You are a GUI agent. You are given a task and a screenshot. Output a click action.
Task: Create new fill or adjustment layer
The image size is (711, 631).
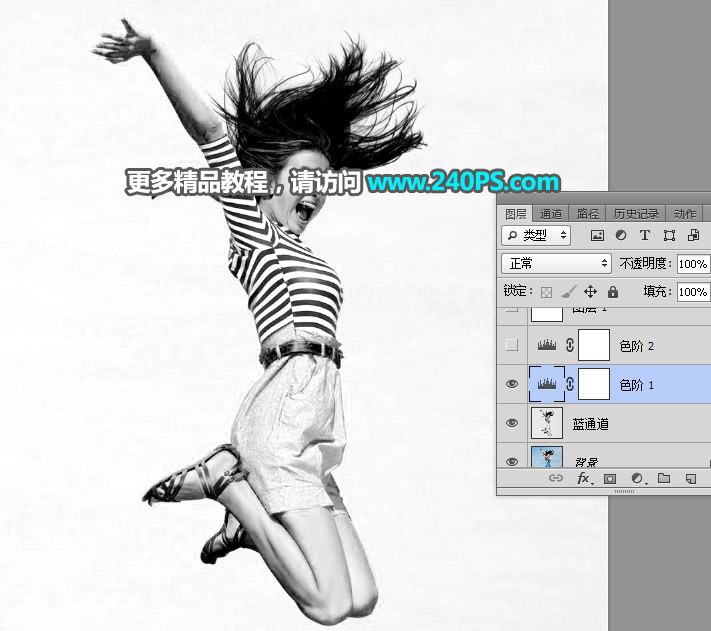click(636, 479)
